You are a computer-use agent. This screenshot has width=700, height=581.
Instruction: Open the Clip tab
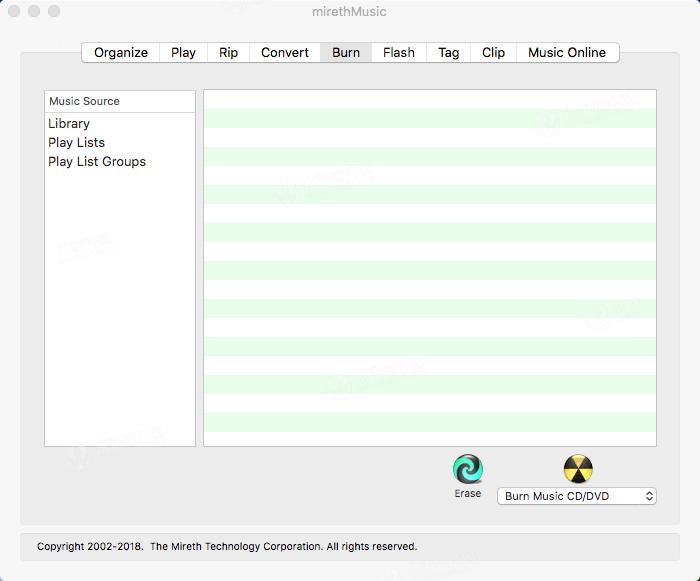pyautogui.click(x=493, y=53)
